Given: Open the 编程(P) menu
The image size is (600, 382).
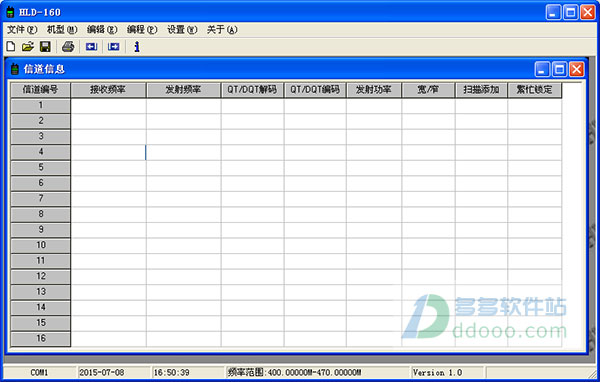Looking at the screenshot, I should (142, 29).
